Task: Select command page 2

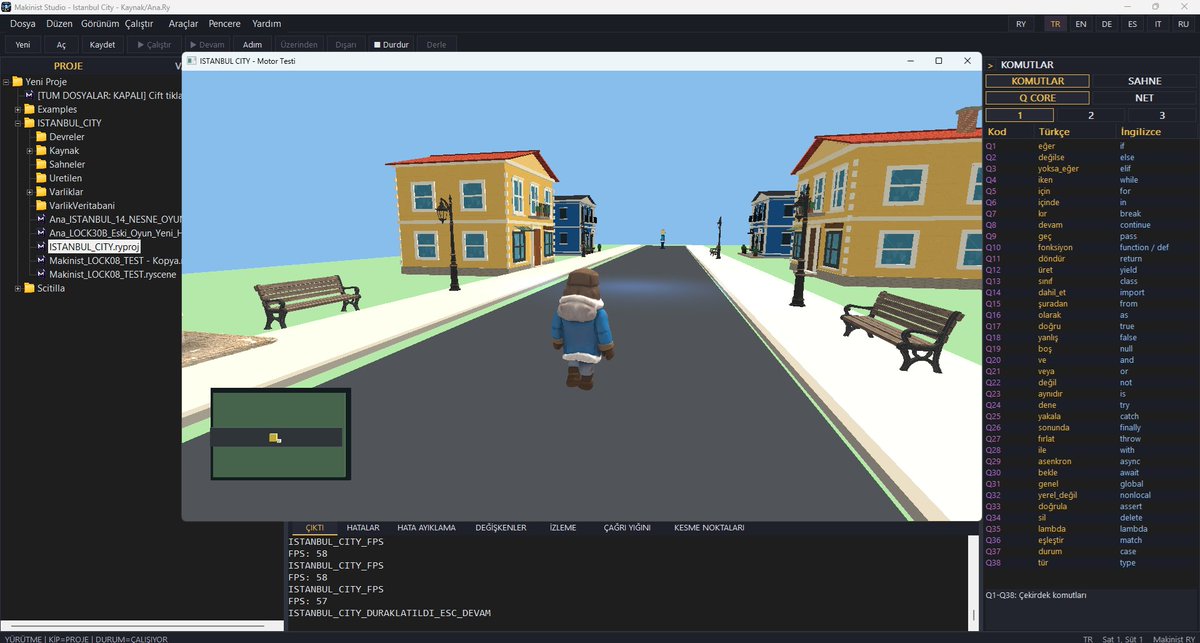Action: tap(1091, 115)
